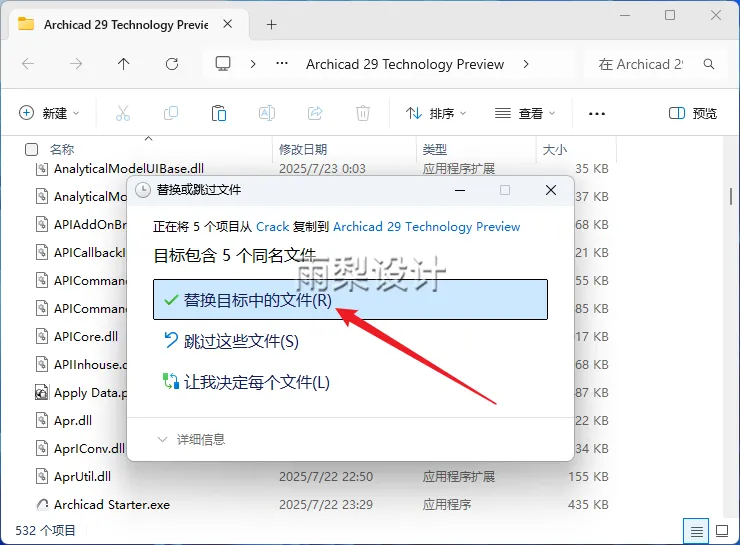Viewport: 740px width, 545px height.
Task: Open the 新建 (New) dropdown
Action: (49, 113)
